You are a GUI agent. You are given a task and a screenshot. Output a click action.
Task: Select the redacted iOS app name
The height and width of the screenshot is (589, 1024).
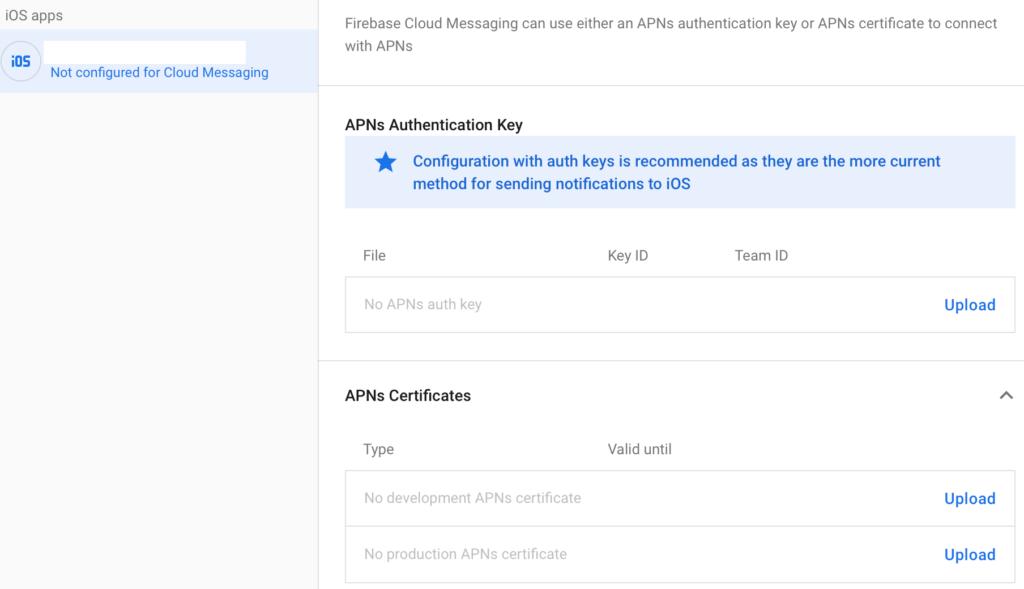[145, 51]
